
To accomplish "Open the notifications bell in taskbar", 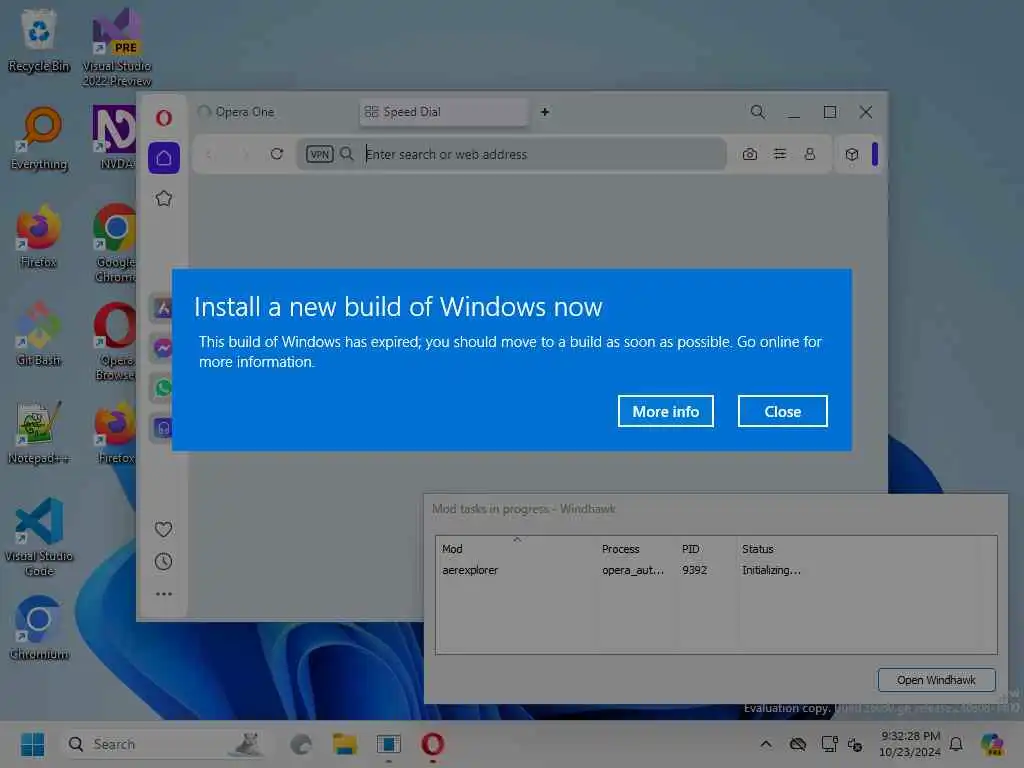I will pos(956,744).
